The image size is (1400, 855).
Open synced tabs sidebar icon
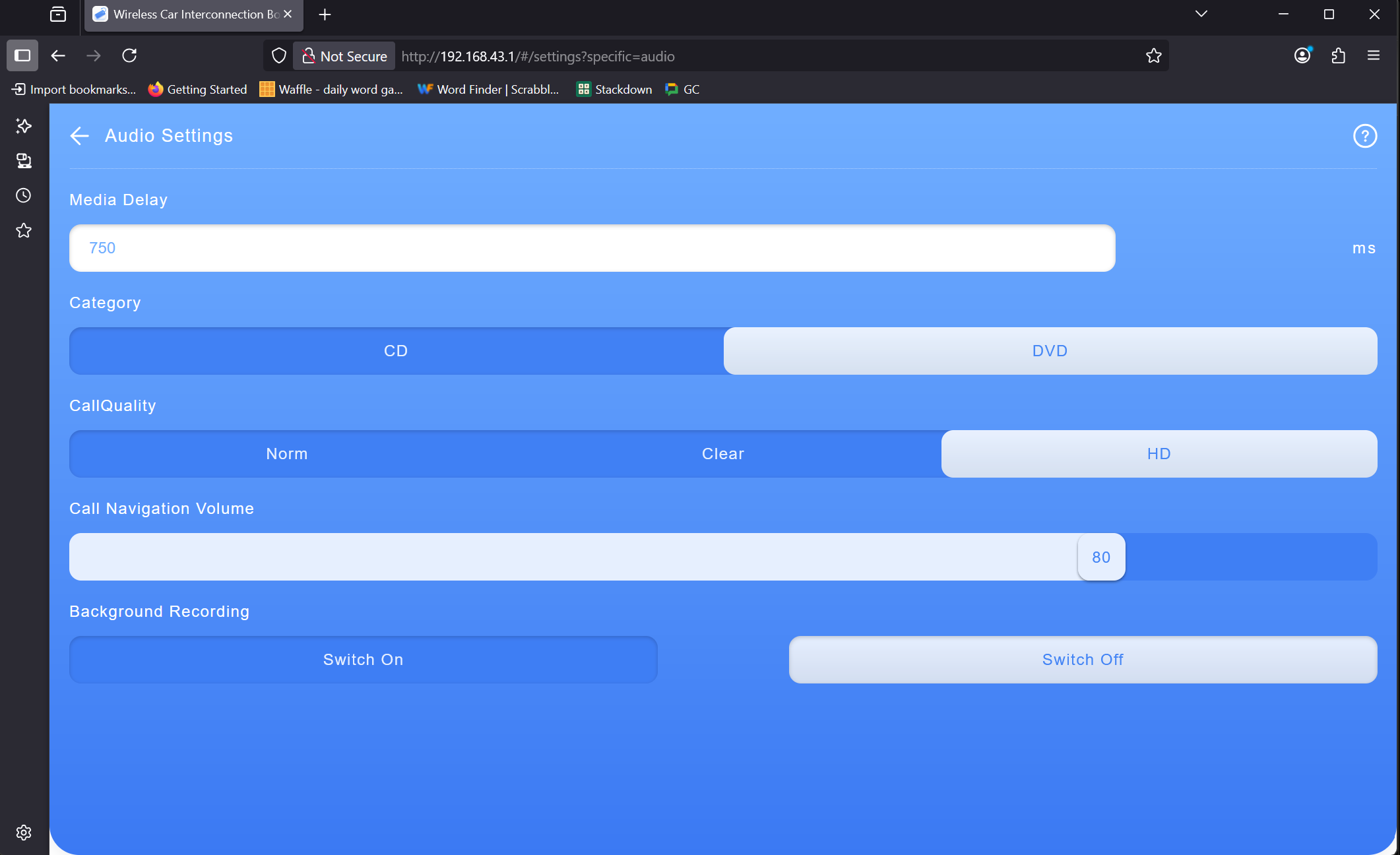point(24,161)
